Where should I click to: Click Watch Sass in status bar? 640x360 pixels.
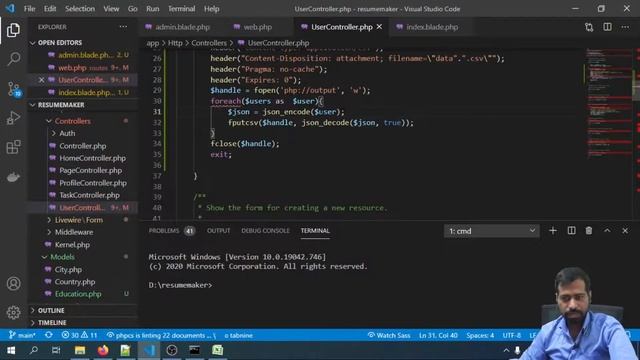point(389,335)
